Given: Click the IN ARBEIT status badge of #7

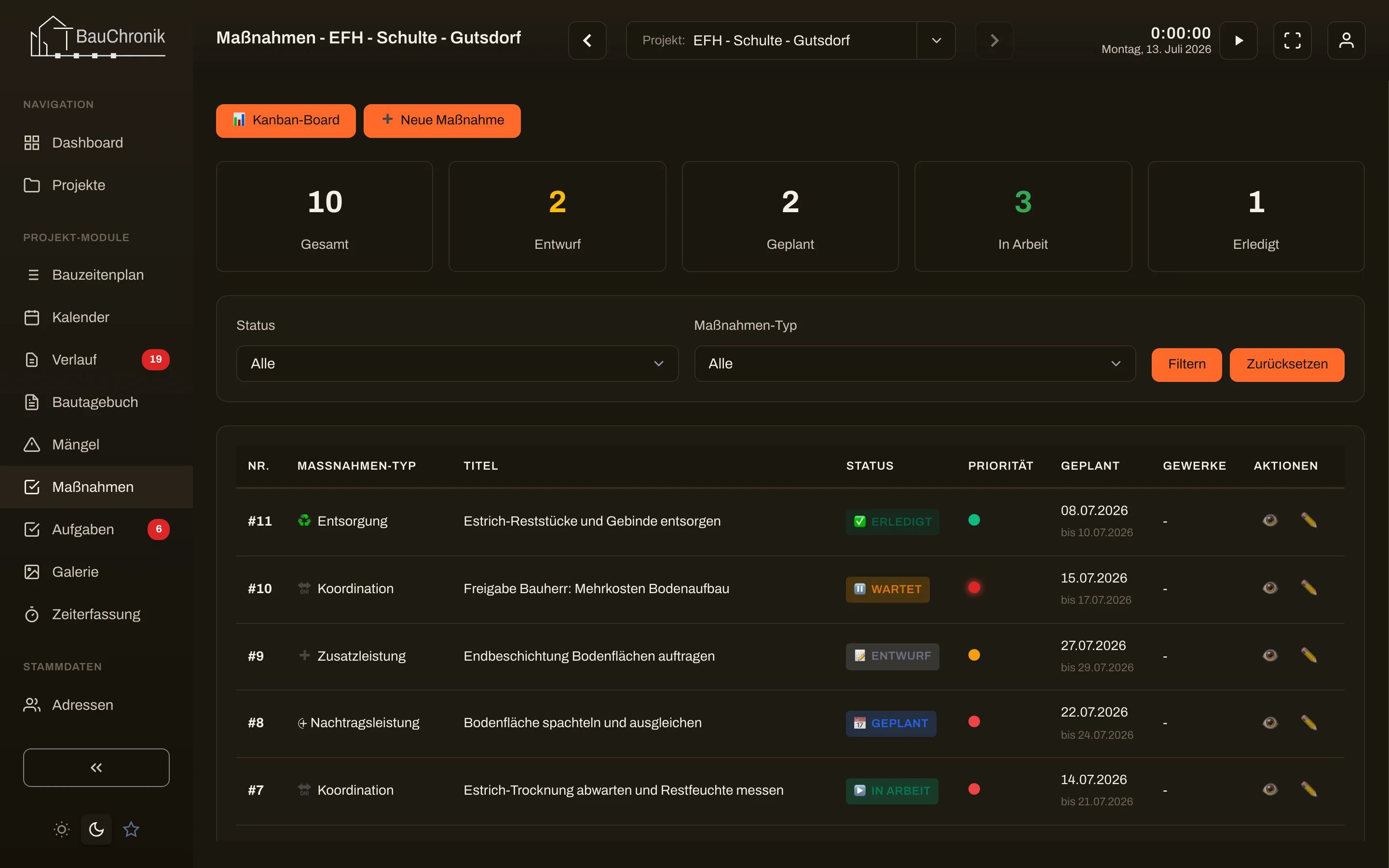Looking at the screenshot, I should (892, 791).
